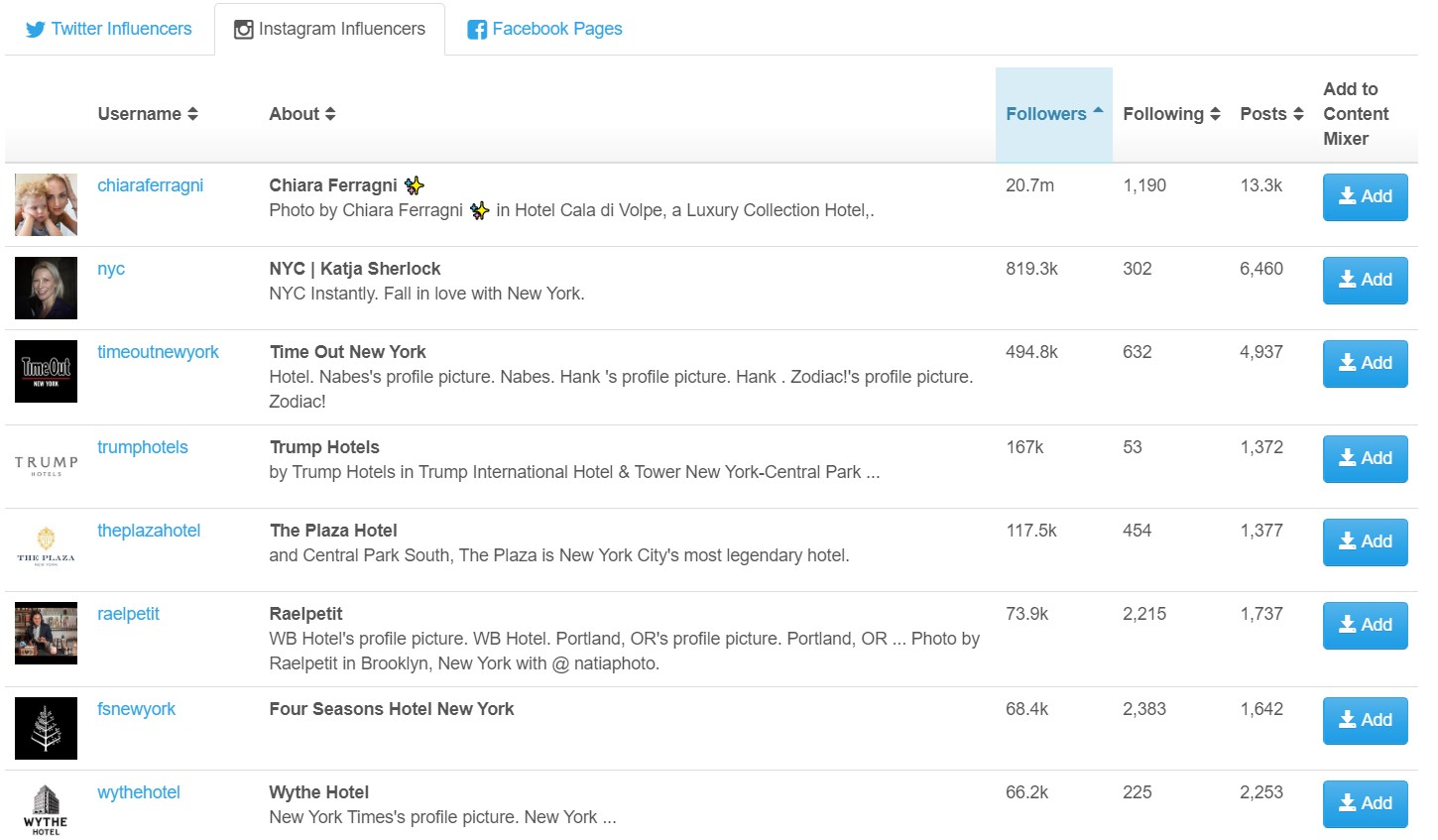Add raelpetit to Content Mixer
Viewport: 1438px width, 840px height.
(1365, 625)
